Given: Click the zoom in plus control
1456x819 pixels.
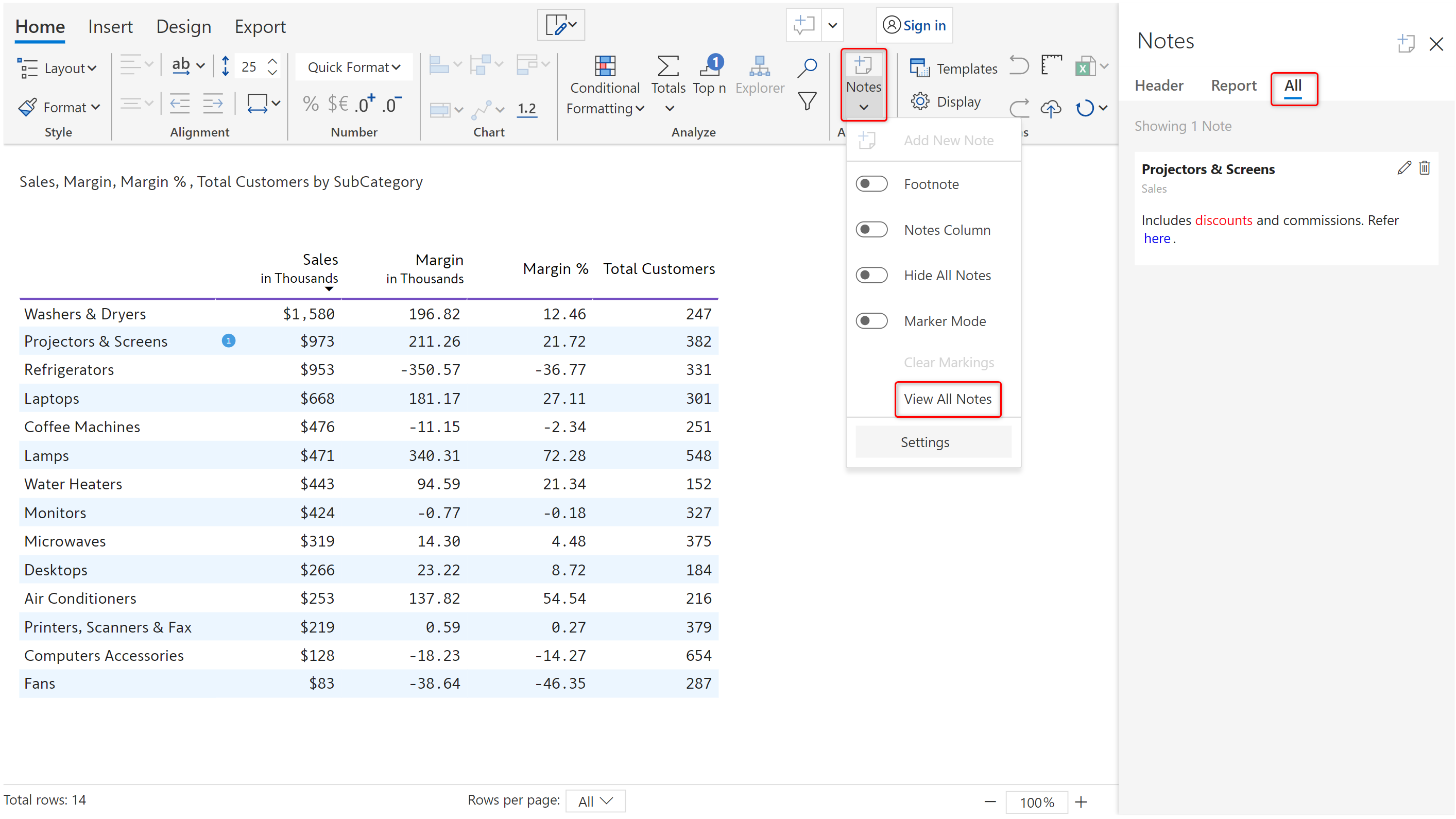Looking at the screenshot, I should pos(1081,801).
